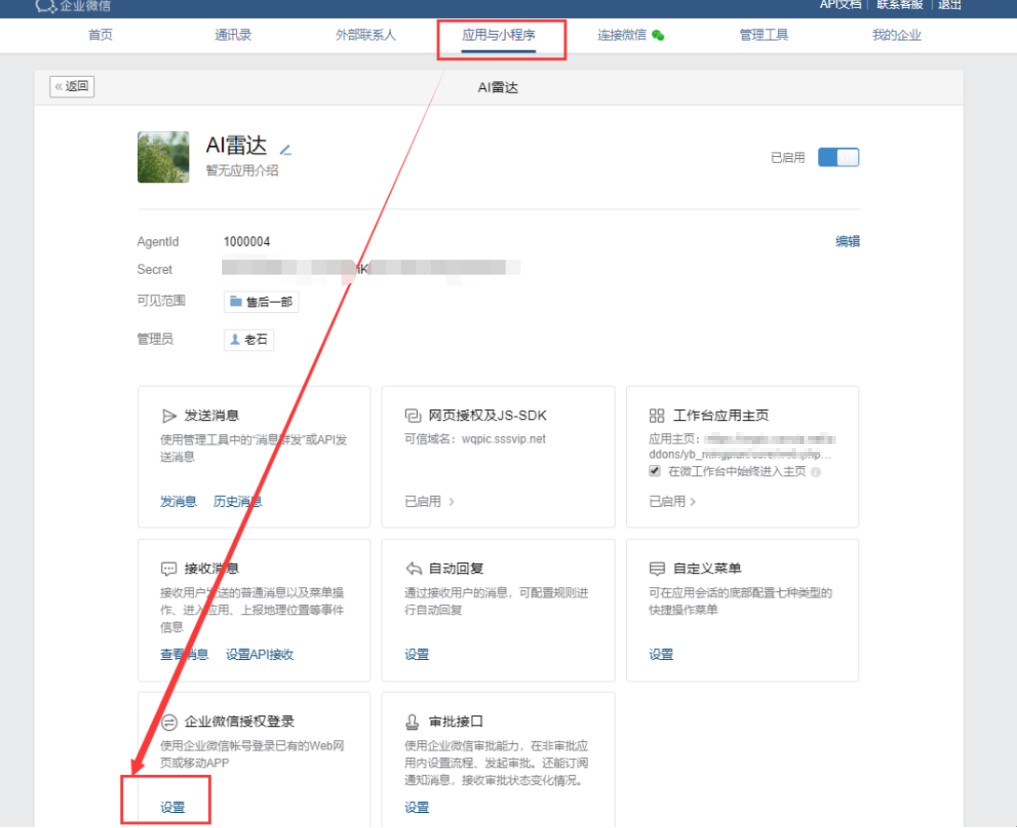This screenshot has width=1017, height=828.
Task: Click the 审批接口 stamp icon
Action: coord(413,722)
